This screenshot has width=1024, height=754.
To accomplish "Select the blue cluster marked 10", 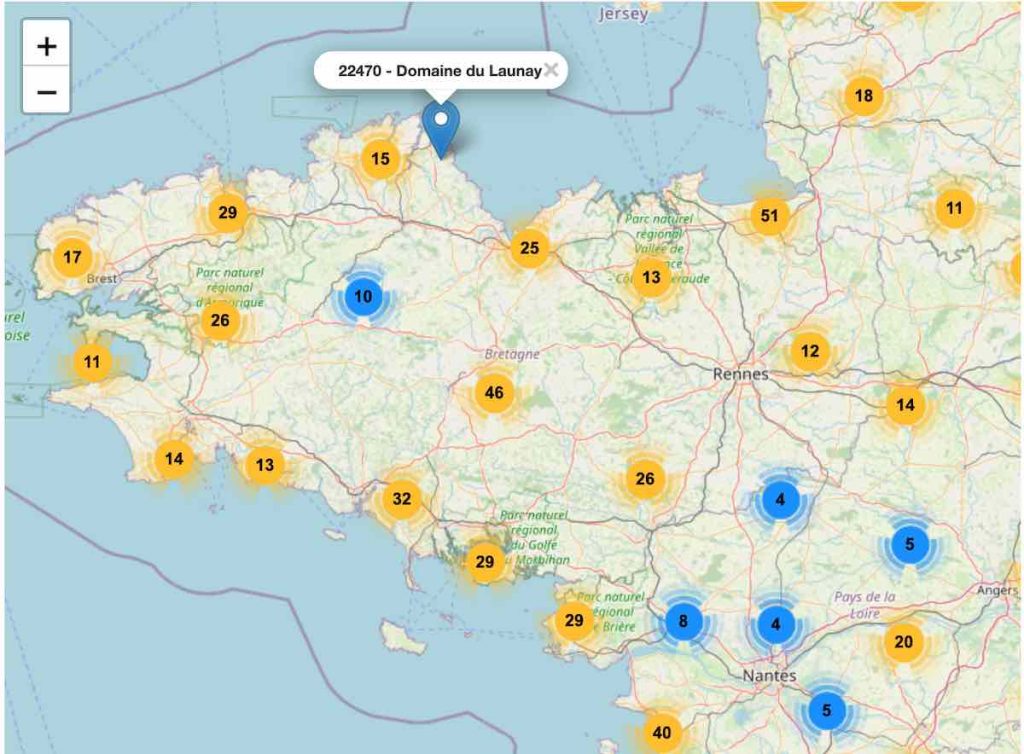I will click(363, 296).
